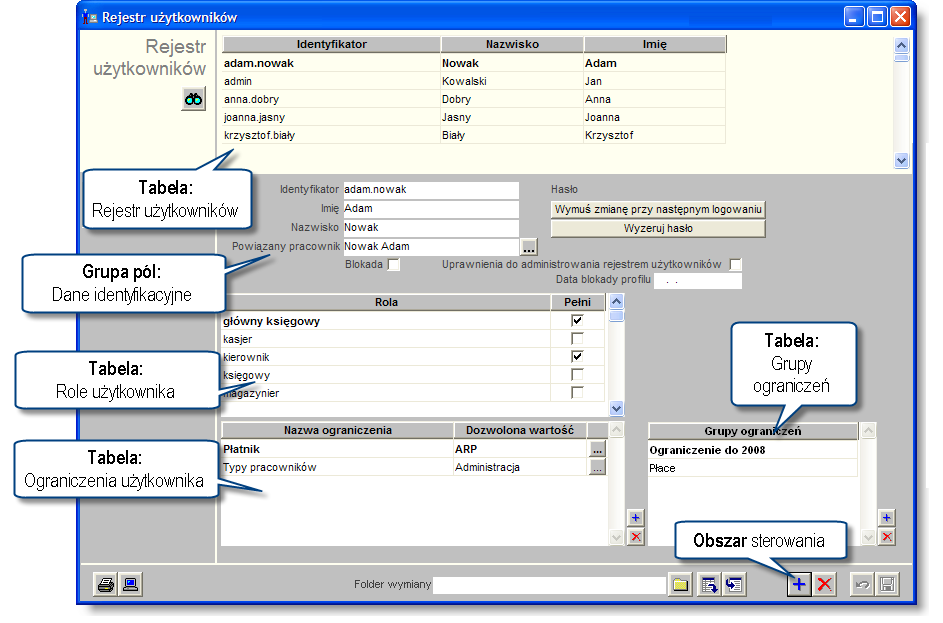Select the adam.nowak user row

pos(474,63)
